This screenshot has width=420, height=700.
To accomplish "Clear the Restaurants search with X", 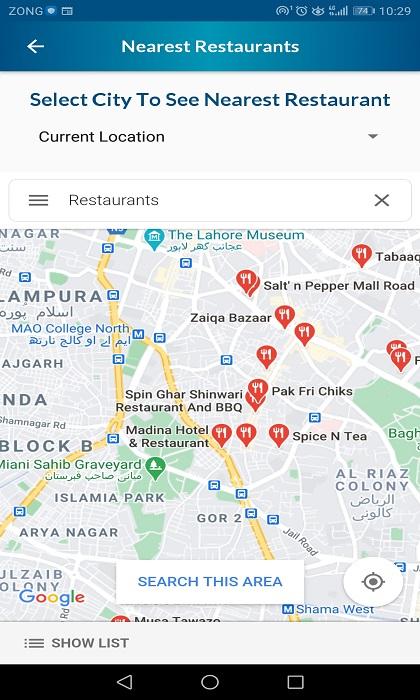I will [x=382, y=200].
